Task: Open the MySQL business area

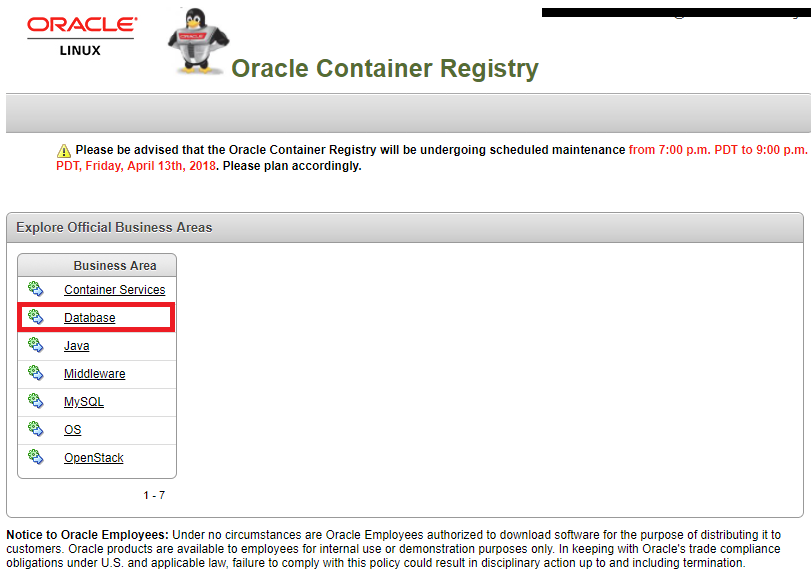Action: [x=83, y=401]
